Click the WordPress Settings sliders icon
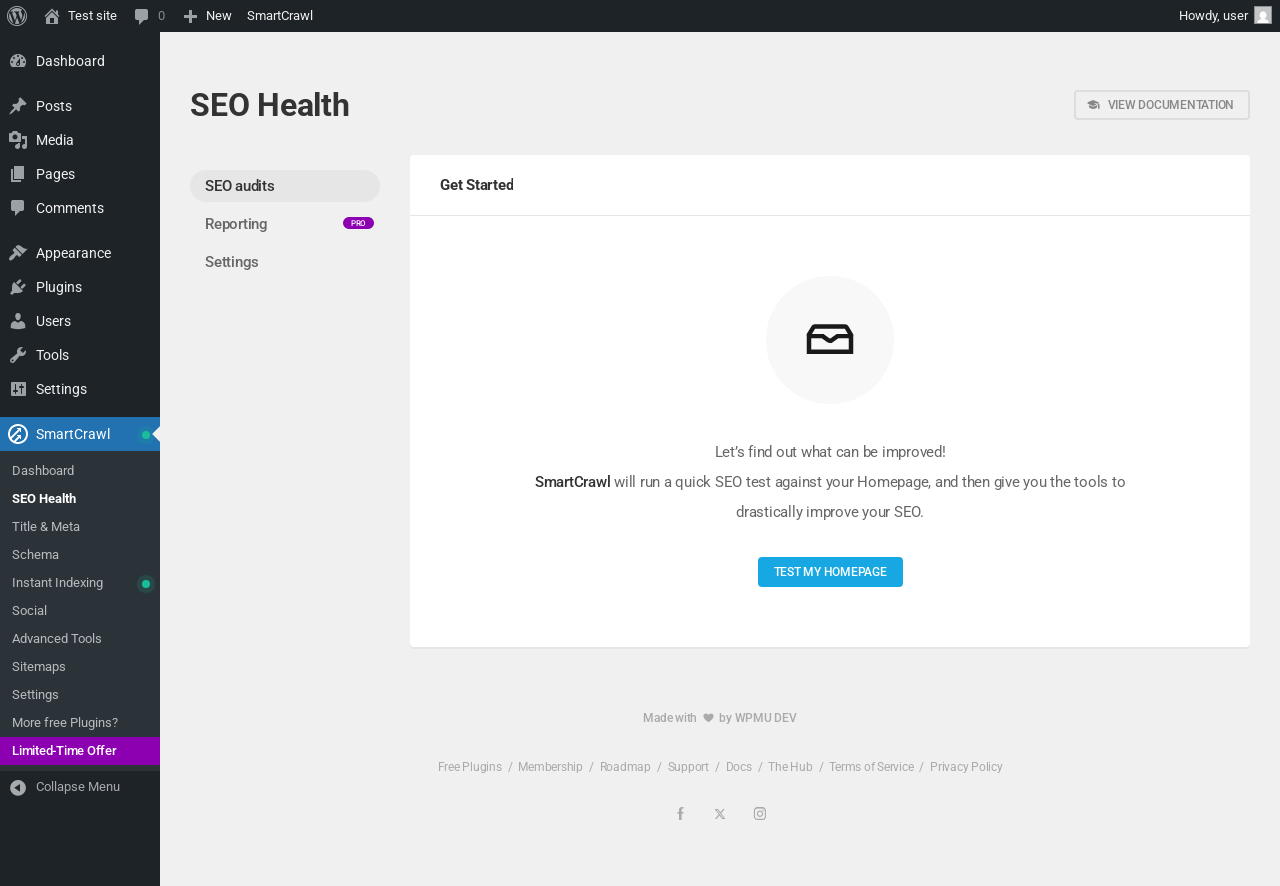 pos(18,389)
